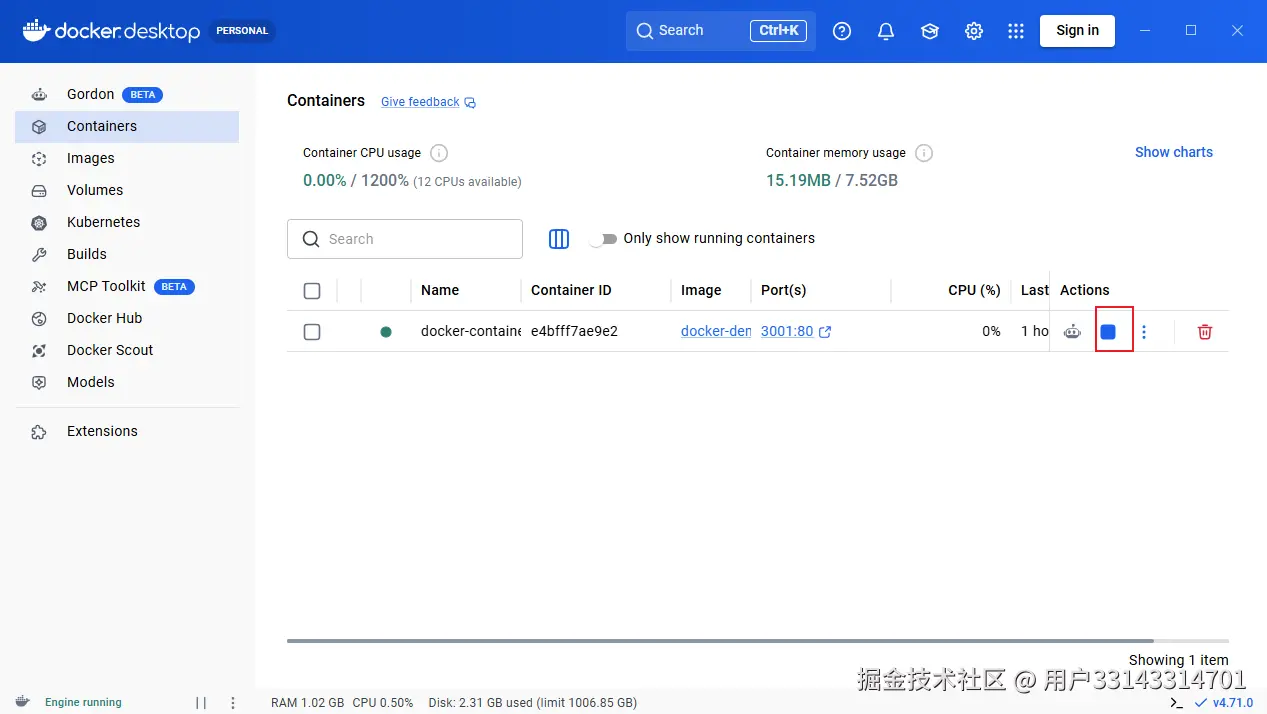Check the select-all containers checkbox
This screenshot has width=1267, height=714.
312,291
